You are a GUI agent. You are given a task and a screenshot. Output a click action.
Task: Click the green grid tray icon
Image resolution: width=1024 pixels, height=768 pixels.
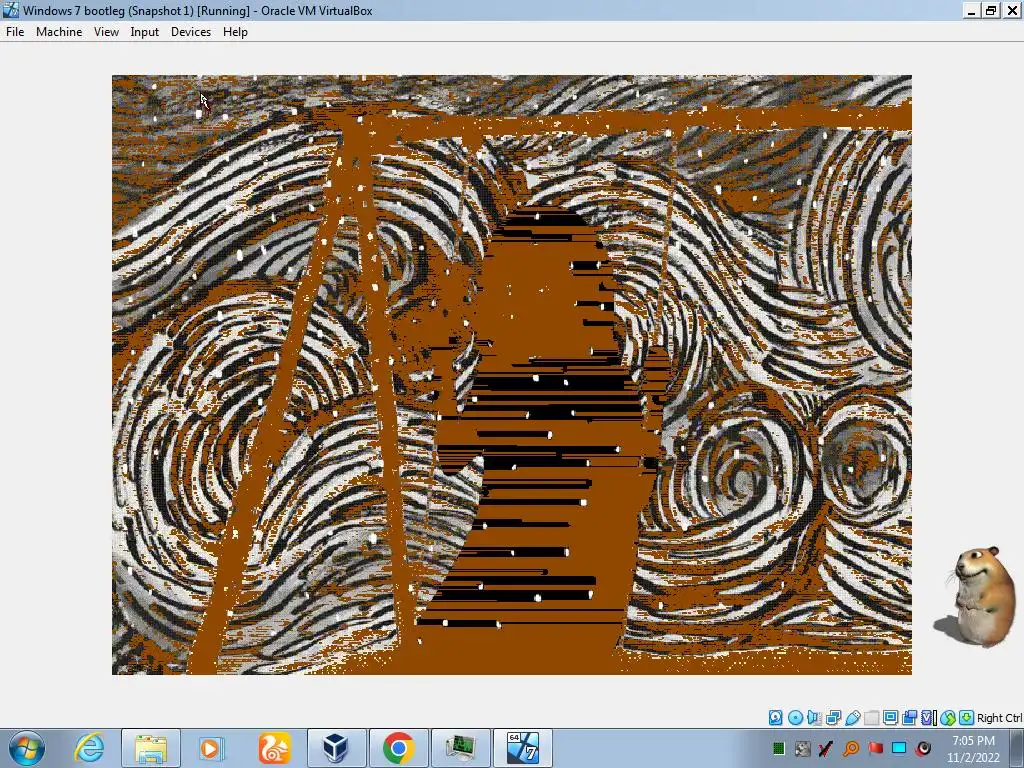tap(778, 748)
